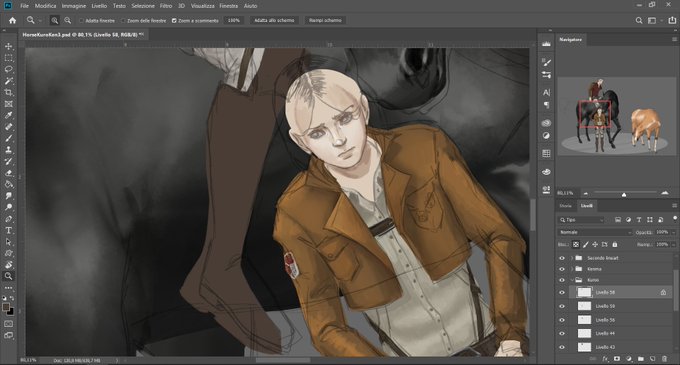Select the Pen tool
Image resolution: width=680 pixels, height=365 pixels.
(x=8, y=219)
